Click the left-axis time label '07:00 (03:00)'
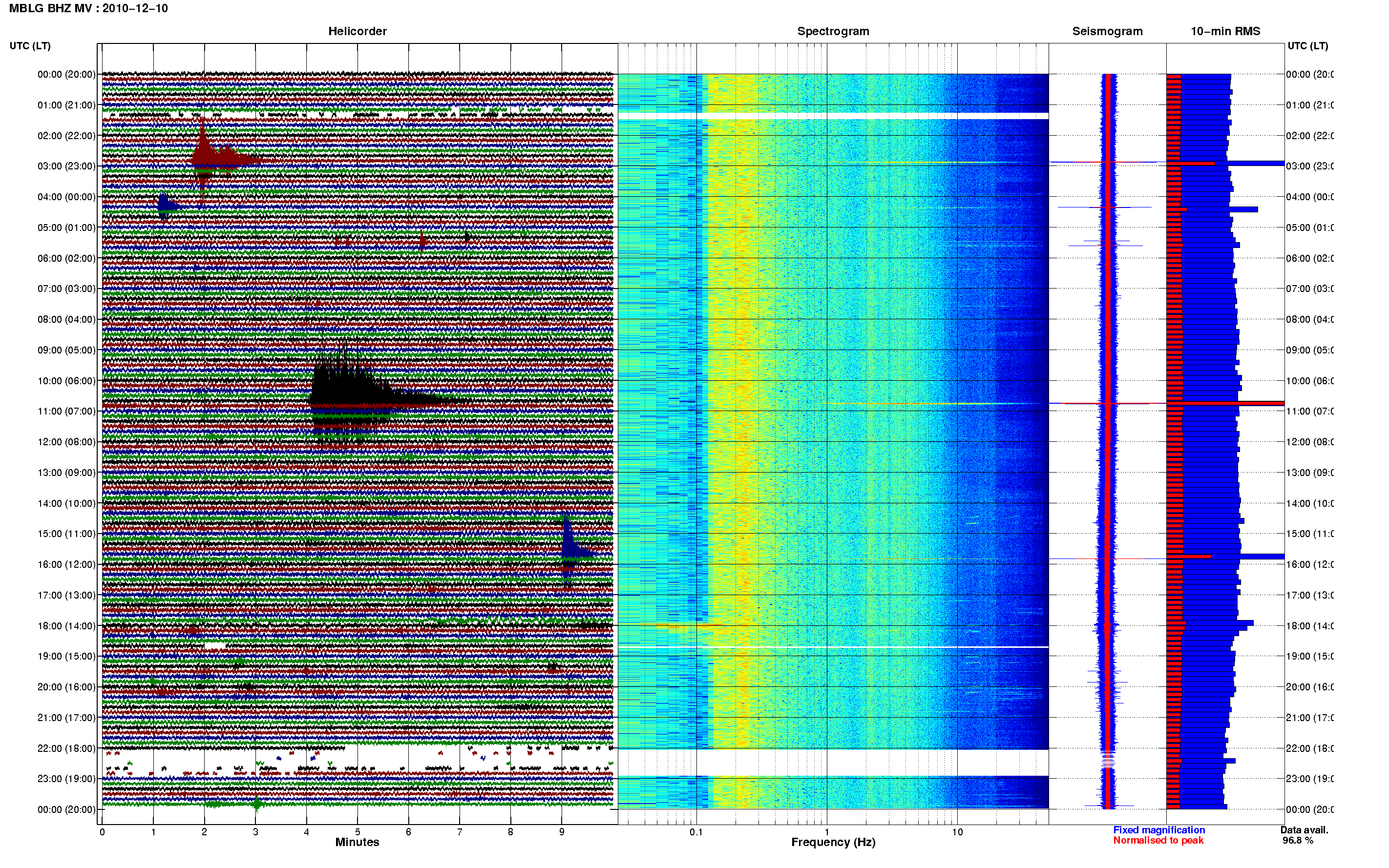The width and height of the screenshot is (1389, 868). coord(66,288)
